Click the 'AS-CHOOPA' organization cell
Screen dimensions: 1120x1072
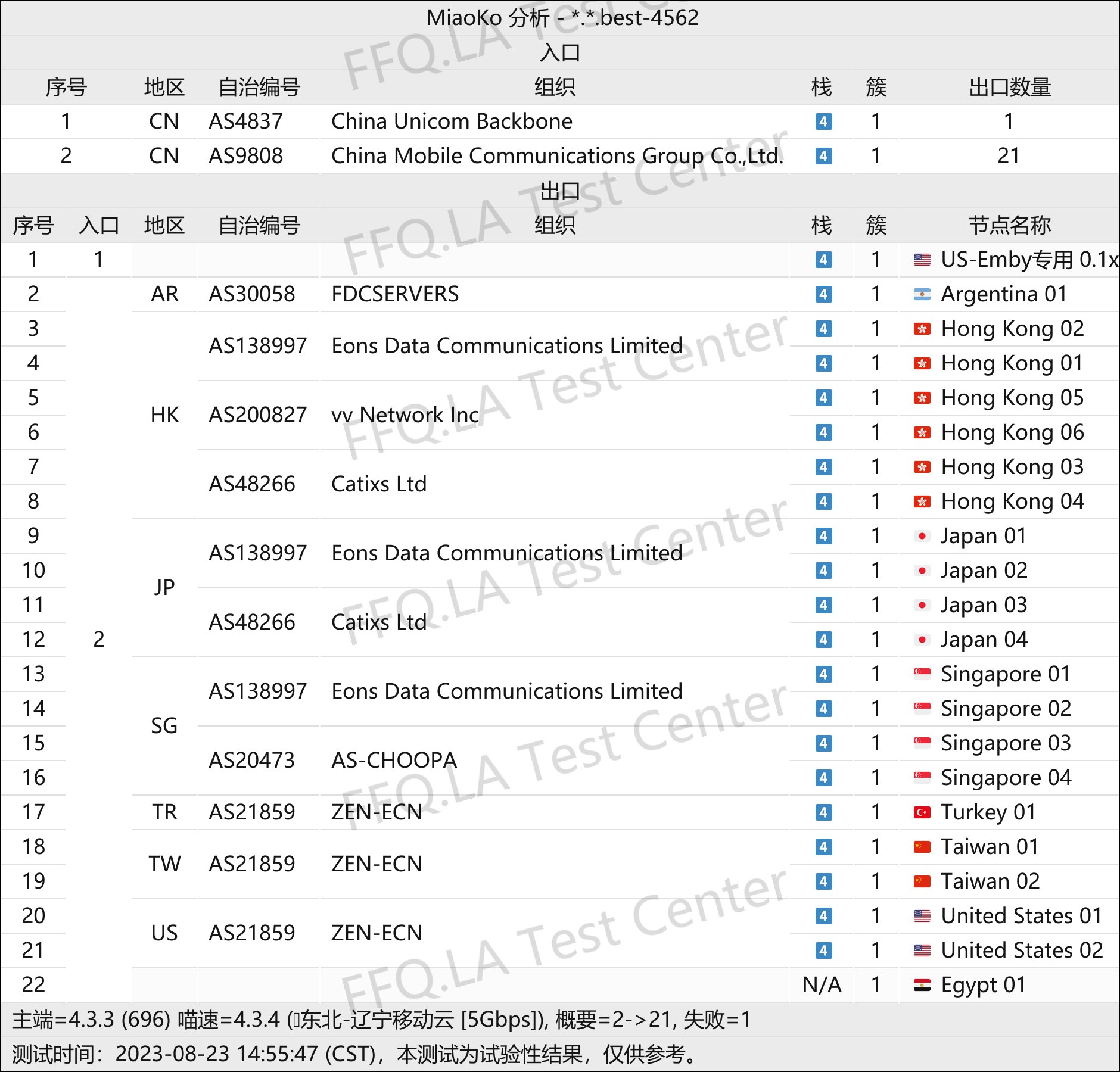(394, 761)
